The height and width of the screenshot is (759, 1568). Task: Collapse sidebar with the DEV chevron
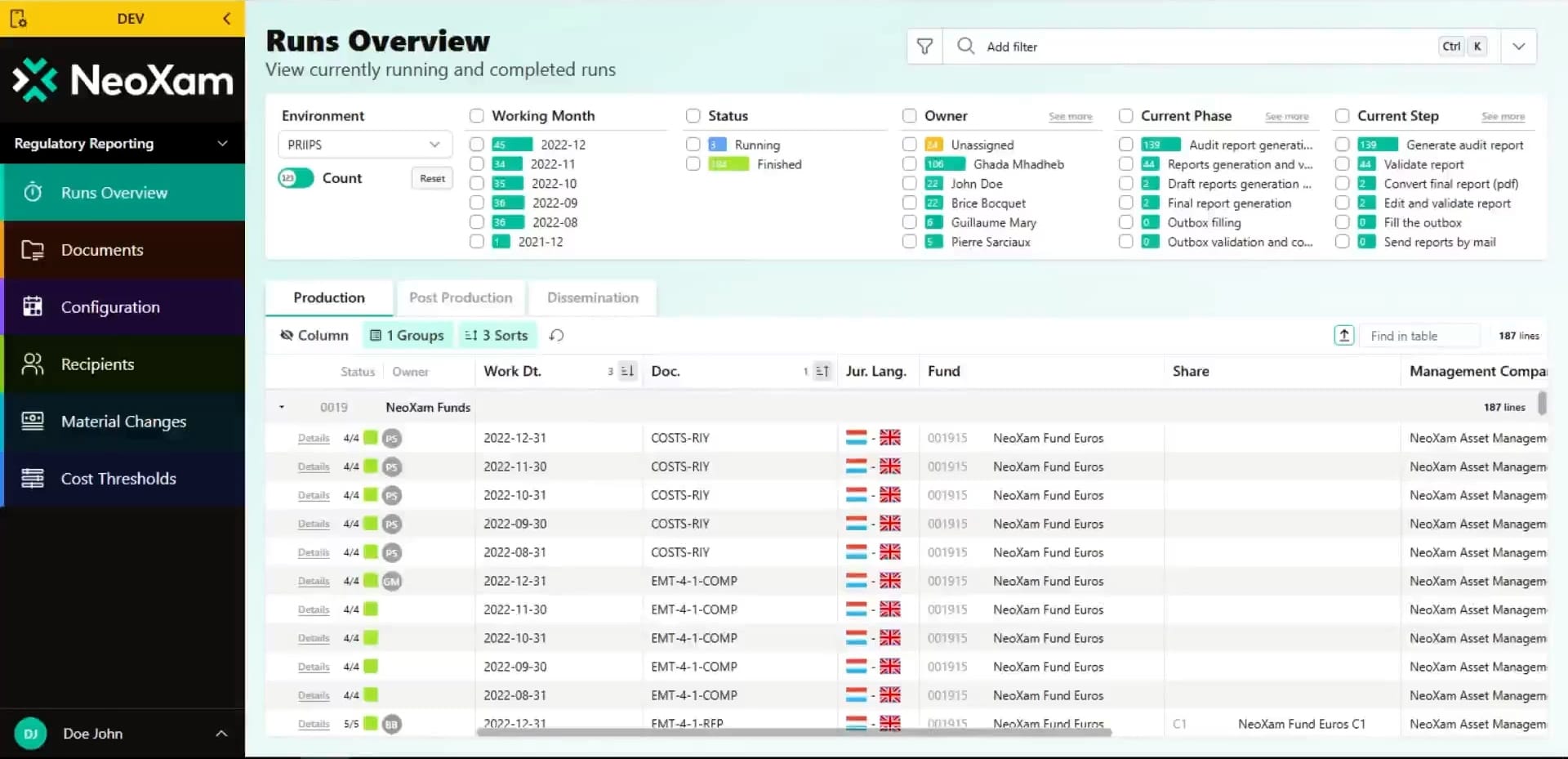pyautogui.click(x=226, y=19)
